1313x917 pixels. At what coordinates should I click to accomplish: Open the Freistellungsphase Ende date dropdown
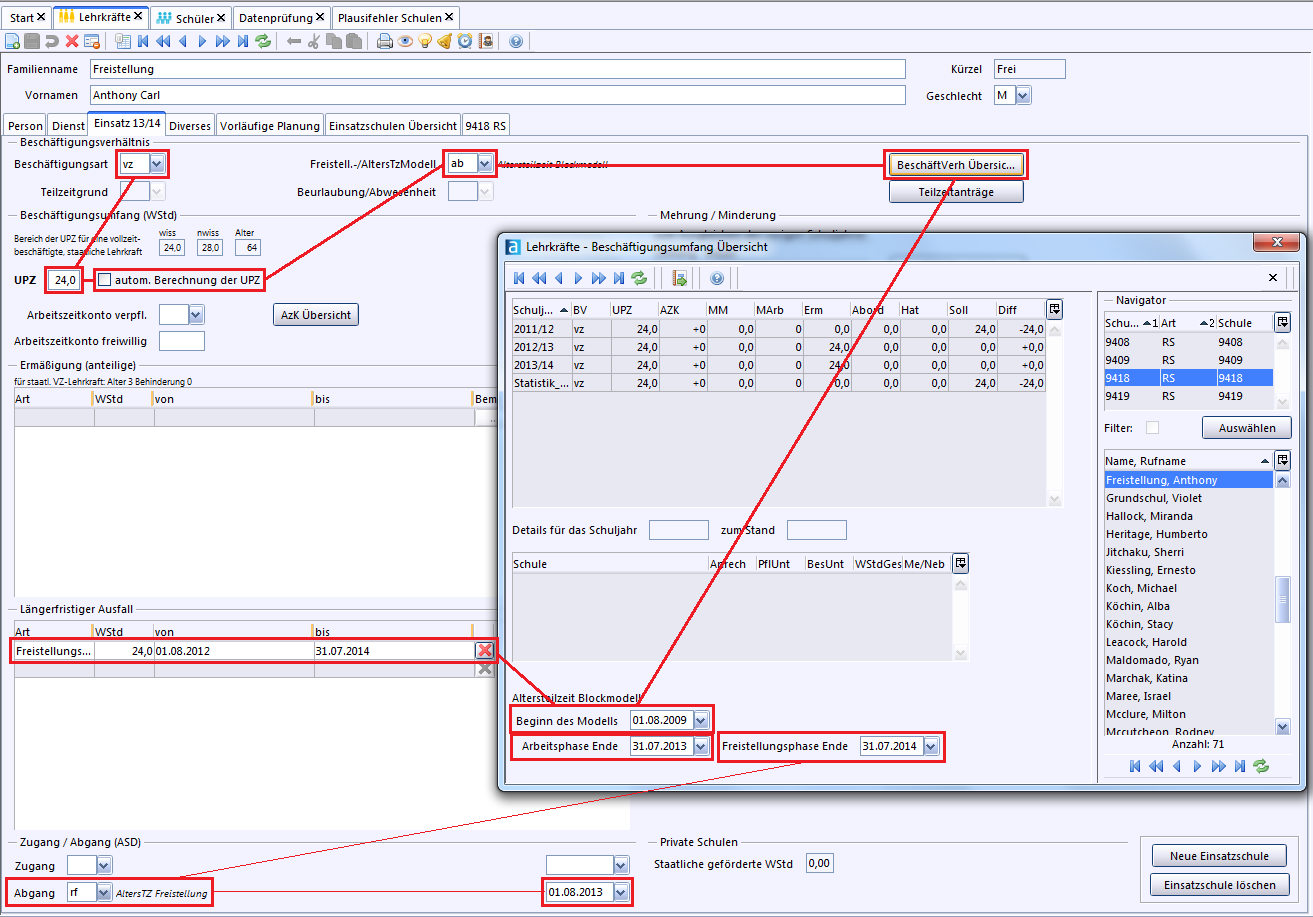click(x=931, y=746)
